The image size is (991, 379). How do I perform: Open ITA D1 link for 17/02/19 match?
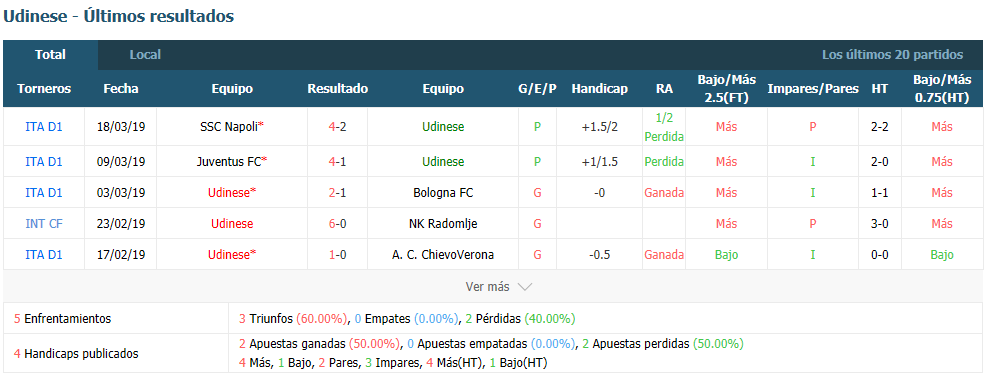tap(44, 255)
